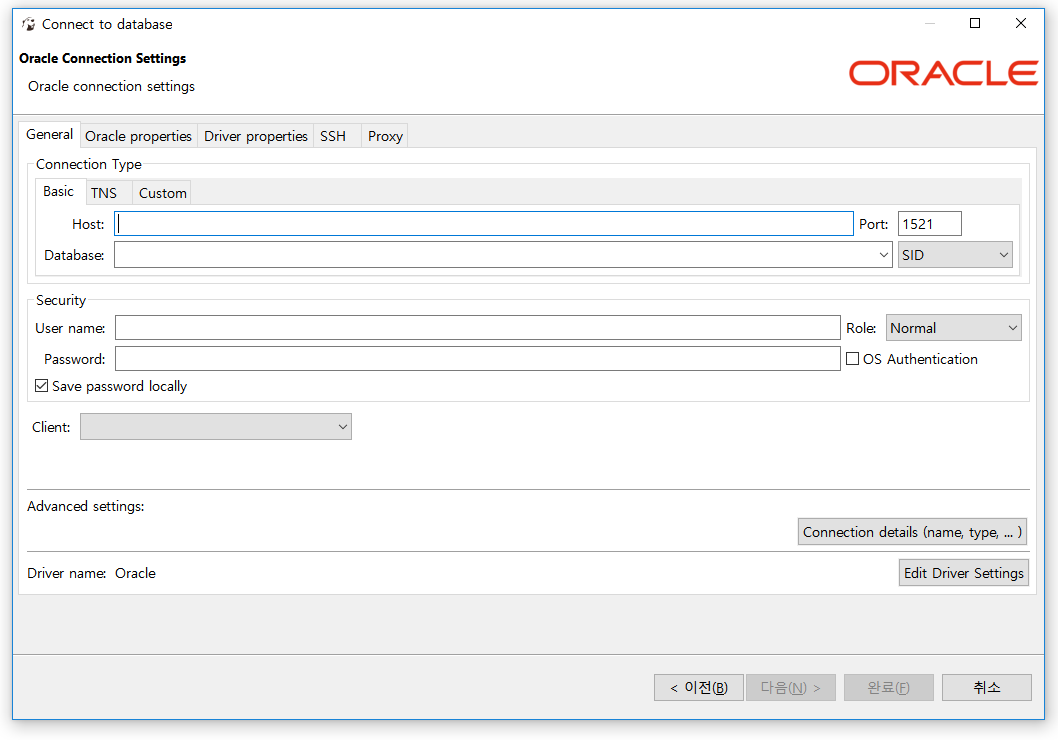Select the Custom connection type tab

163,194
